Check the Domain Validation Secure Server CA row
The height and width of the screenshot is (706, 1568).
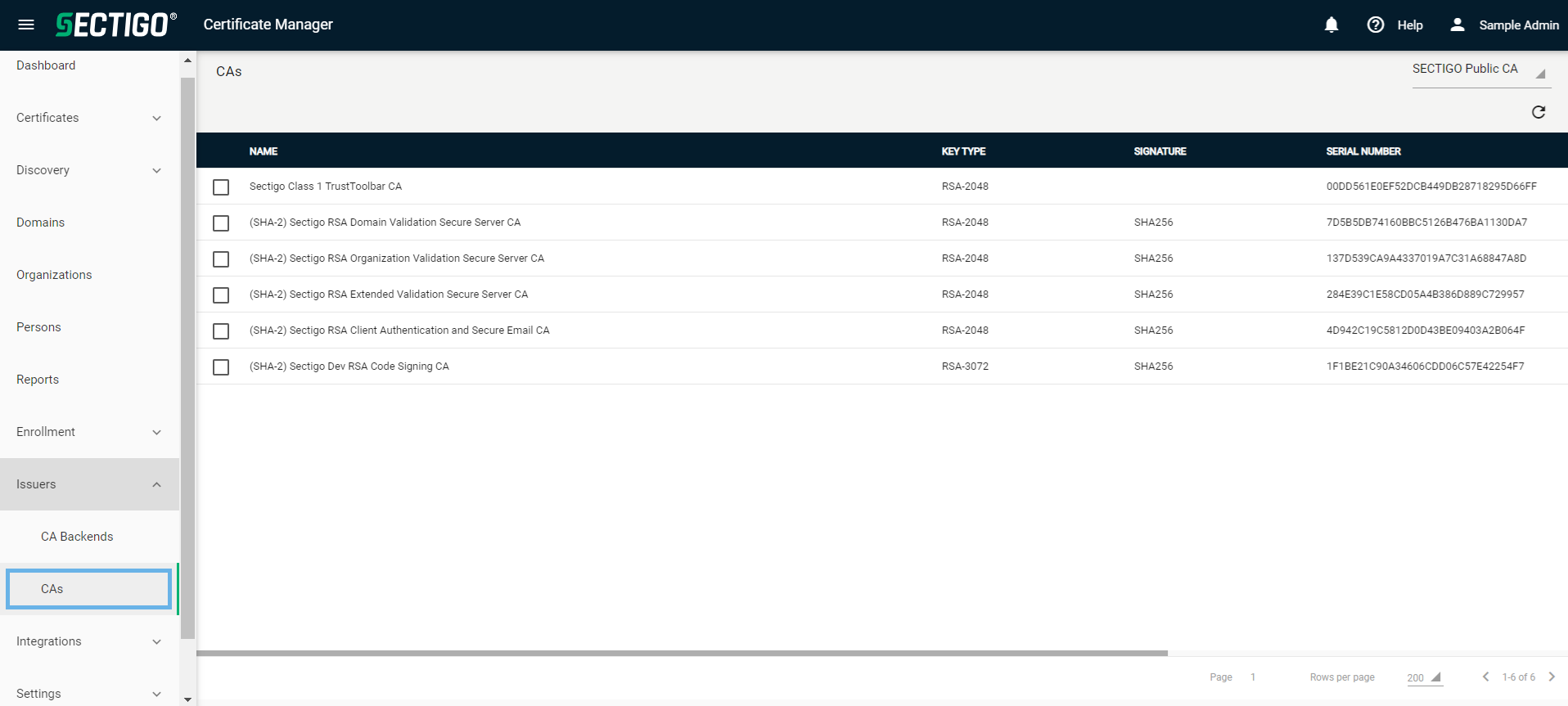[221, 223]
